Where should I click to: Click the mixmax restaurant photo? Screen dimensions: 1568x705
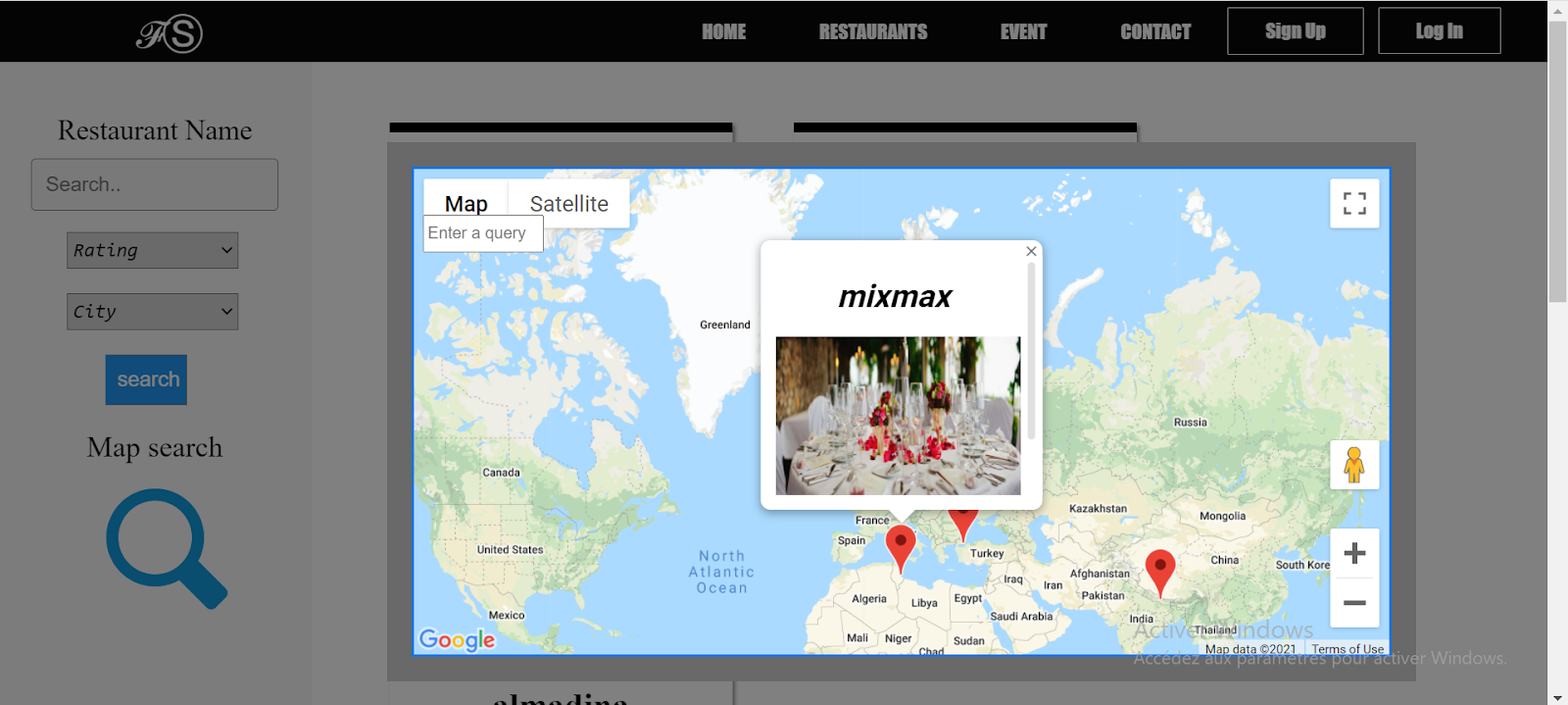coord(898,416)
